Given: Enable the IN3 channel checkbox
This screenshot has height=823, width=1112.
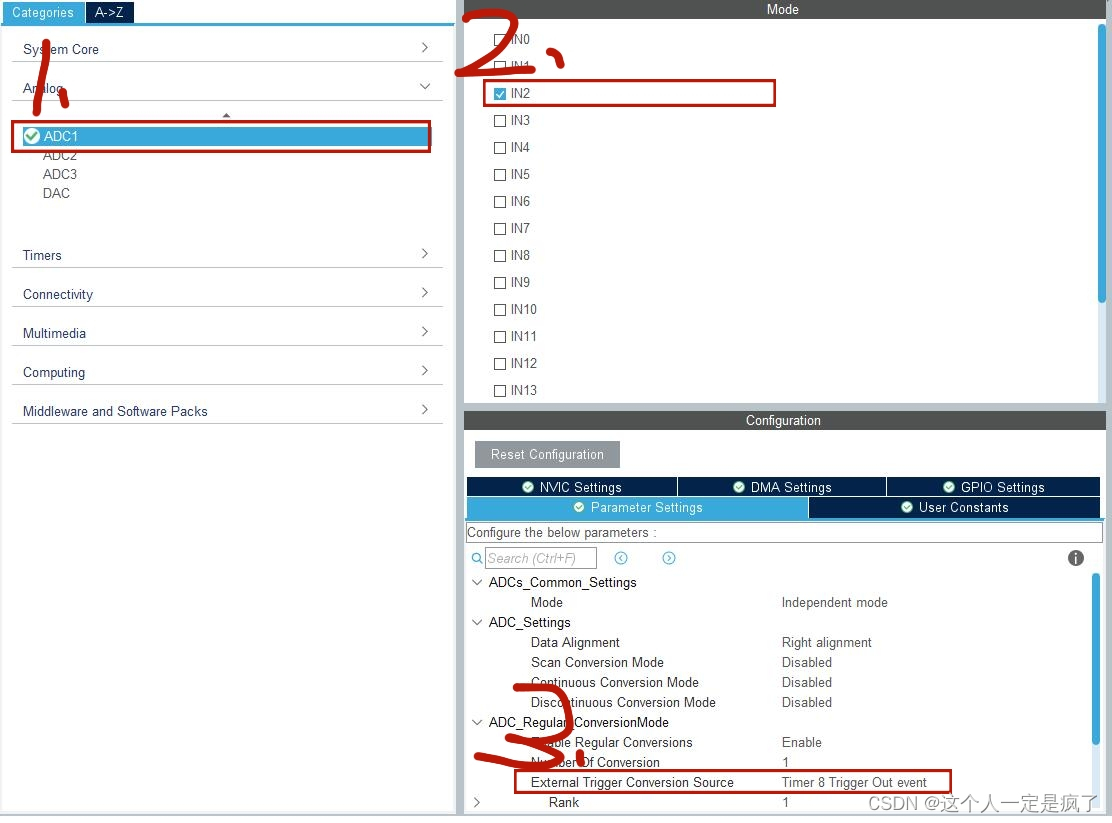Looking at the screenshot, I should [x=500, y=121].
